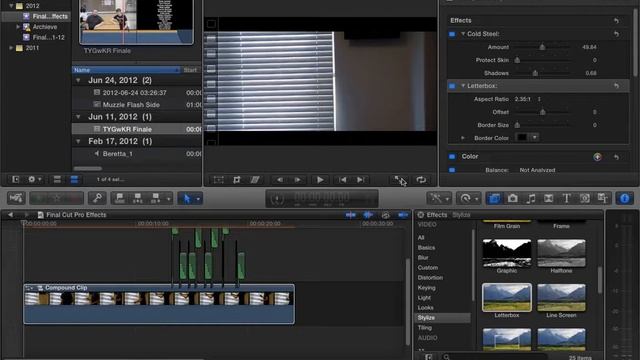This screenshot has height=360, width=640.
Task: Switch event browser to list view
Action: click(74, 180)
